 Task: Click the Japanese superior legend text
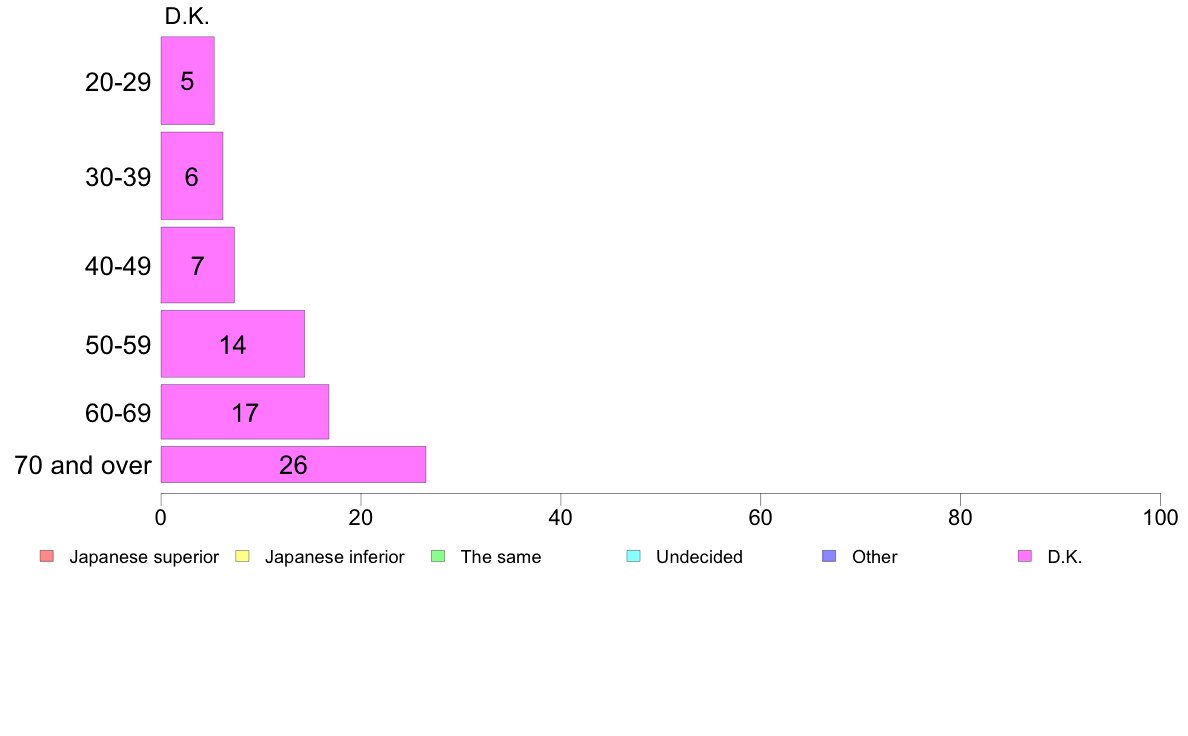(x=144, y=557)
